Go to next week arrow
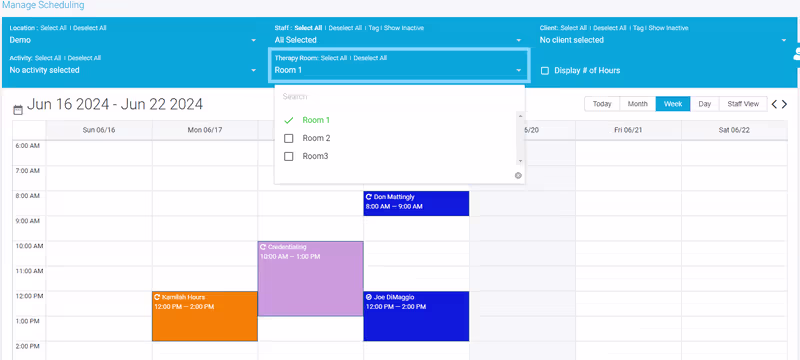 click(x=785, y=104)
